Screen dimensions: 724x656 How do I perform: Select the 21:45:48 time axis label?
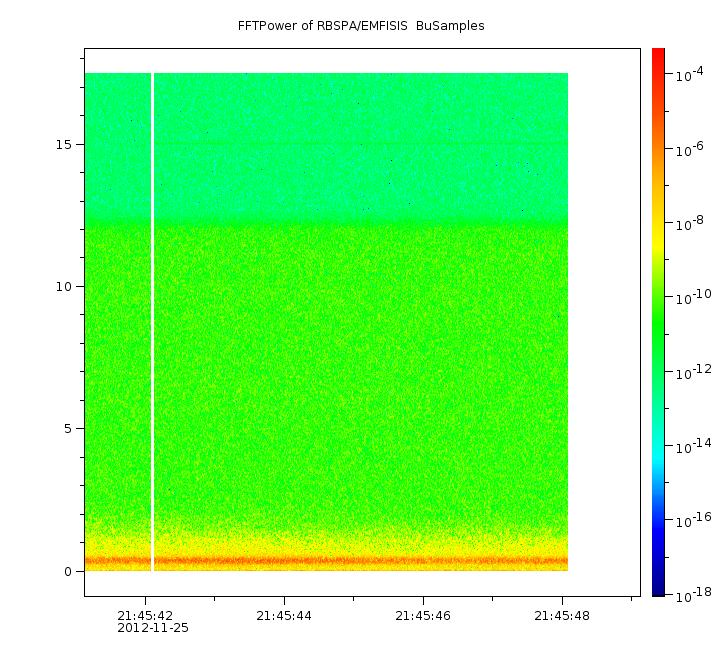(562, 616)
